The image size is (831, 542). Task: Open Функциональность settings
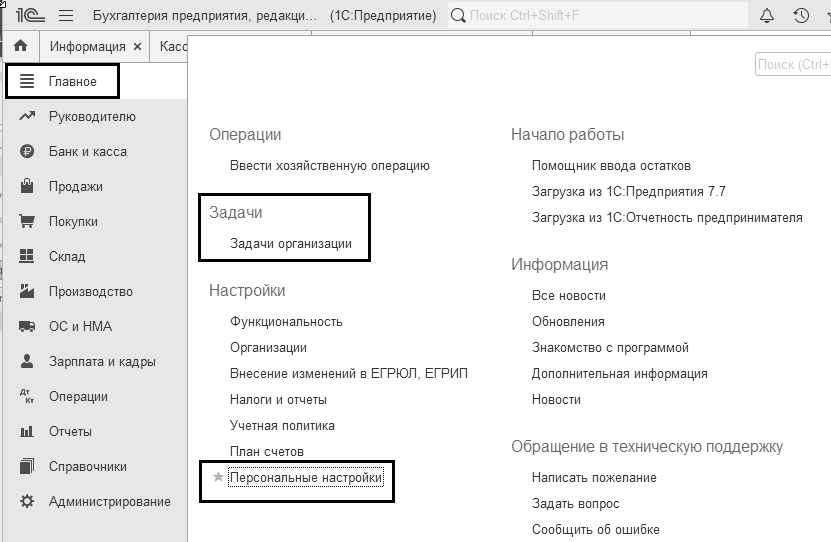(286, 322)
